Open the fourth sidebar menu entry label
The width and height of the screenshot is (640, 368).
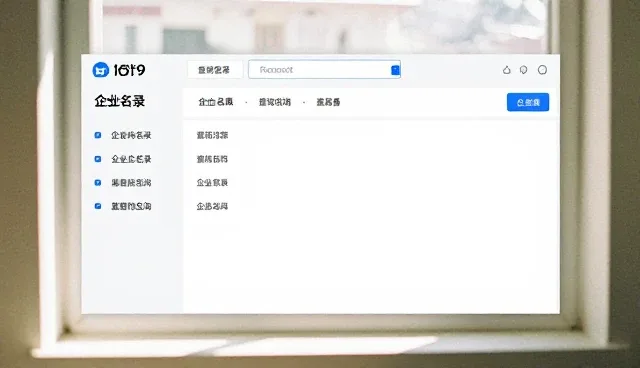131,206
